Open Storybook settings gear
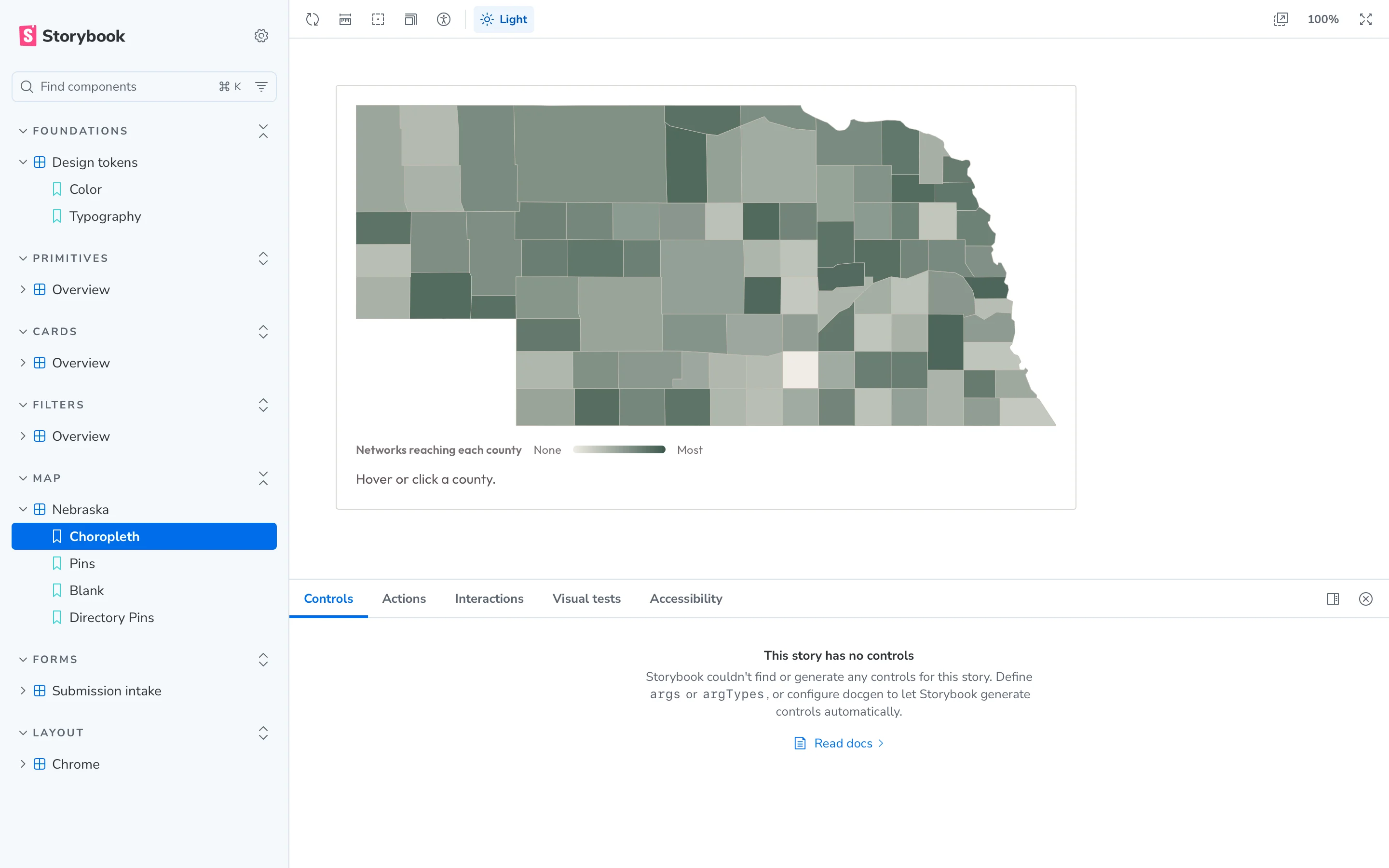This screenshot has width=1389, height=868. point(261,36)
